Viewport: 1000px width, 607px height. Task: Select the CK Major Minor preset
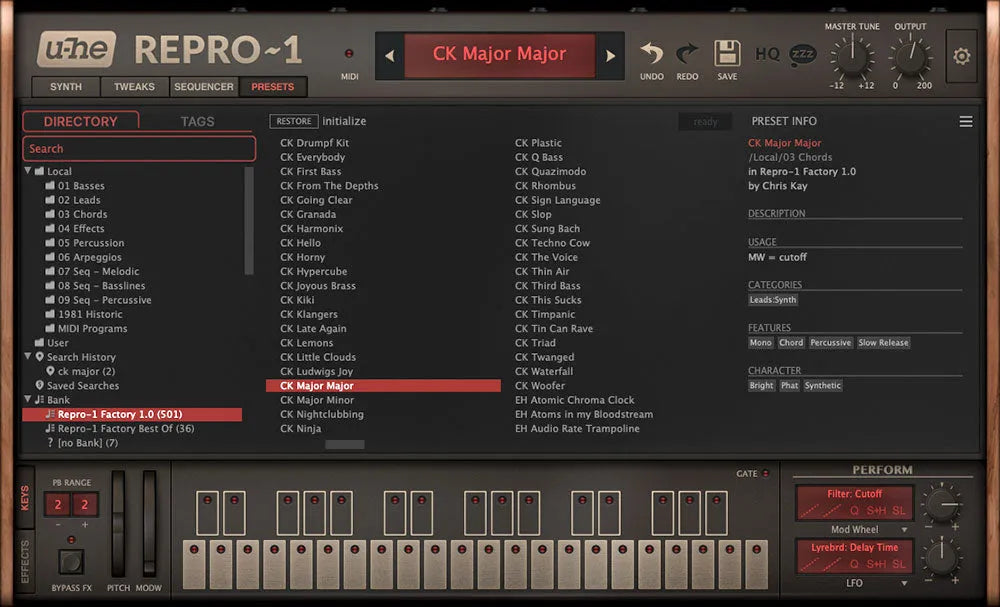pos(317,400)
